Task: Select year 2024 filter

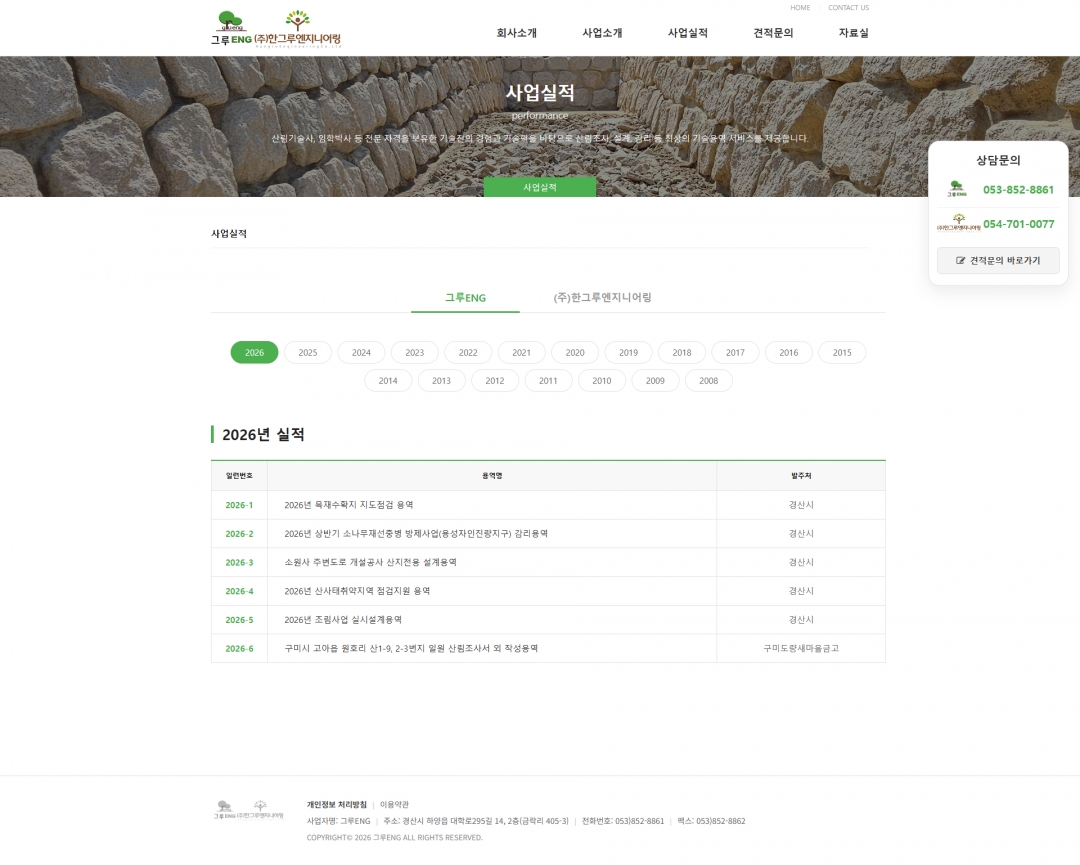Action: (362, 353)
